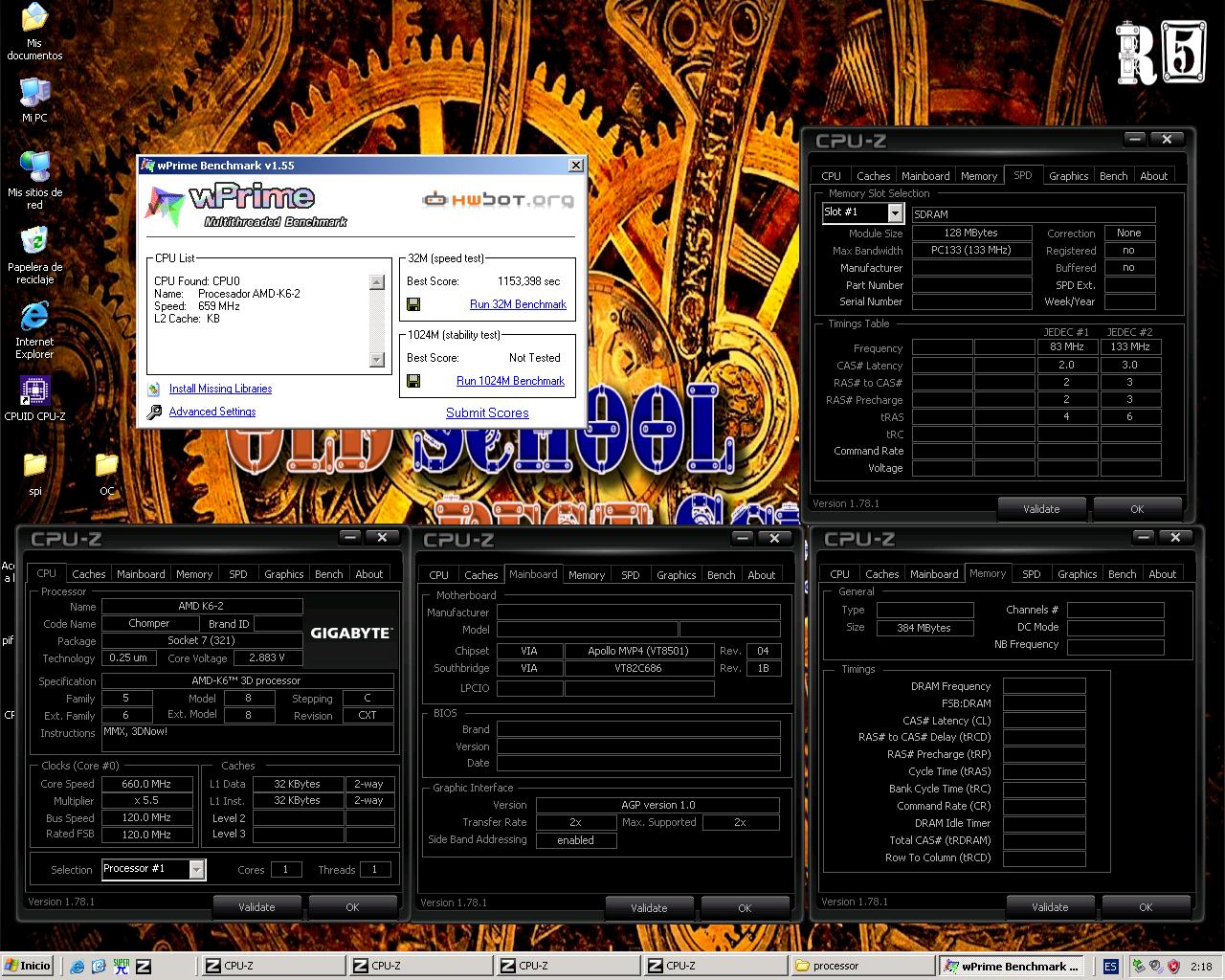This screenshot has width=1225, height=980.
Task: Click Gigabyte logo in CPU window
Action: 350,633
